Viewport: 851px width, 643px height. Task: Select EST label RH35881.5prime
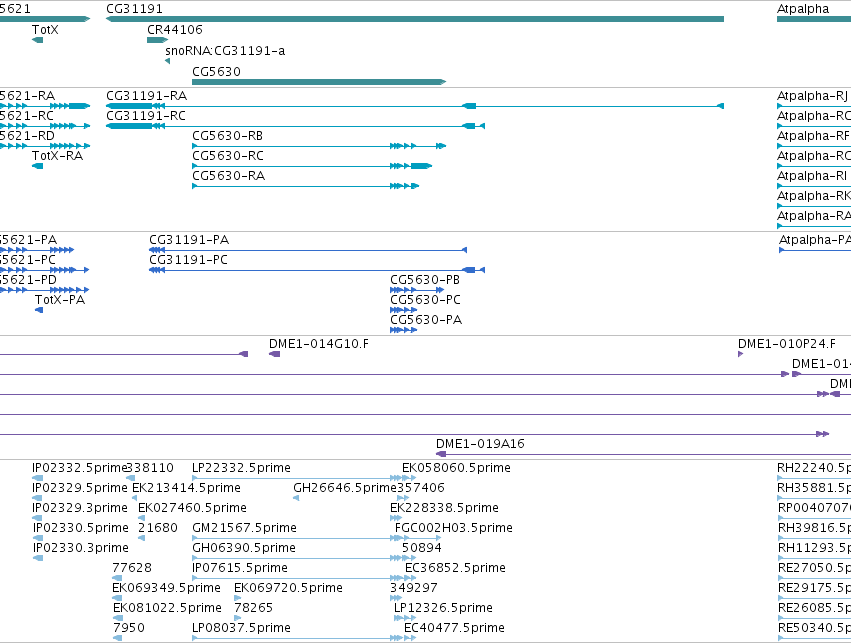[814, 488]
